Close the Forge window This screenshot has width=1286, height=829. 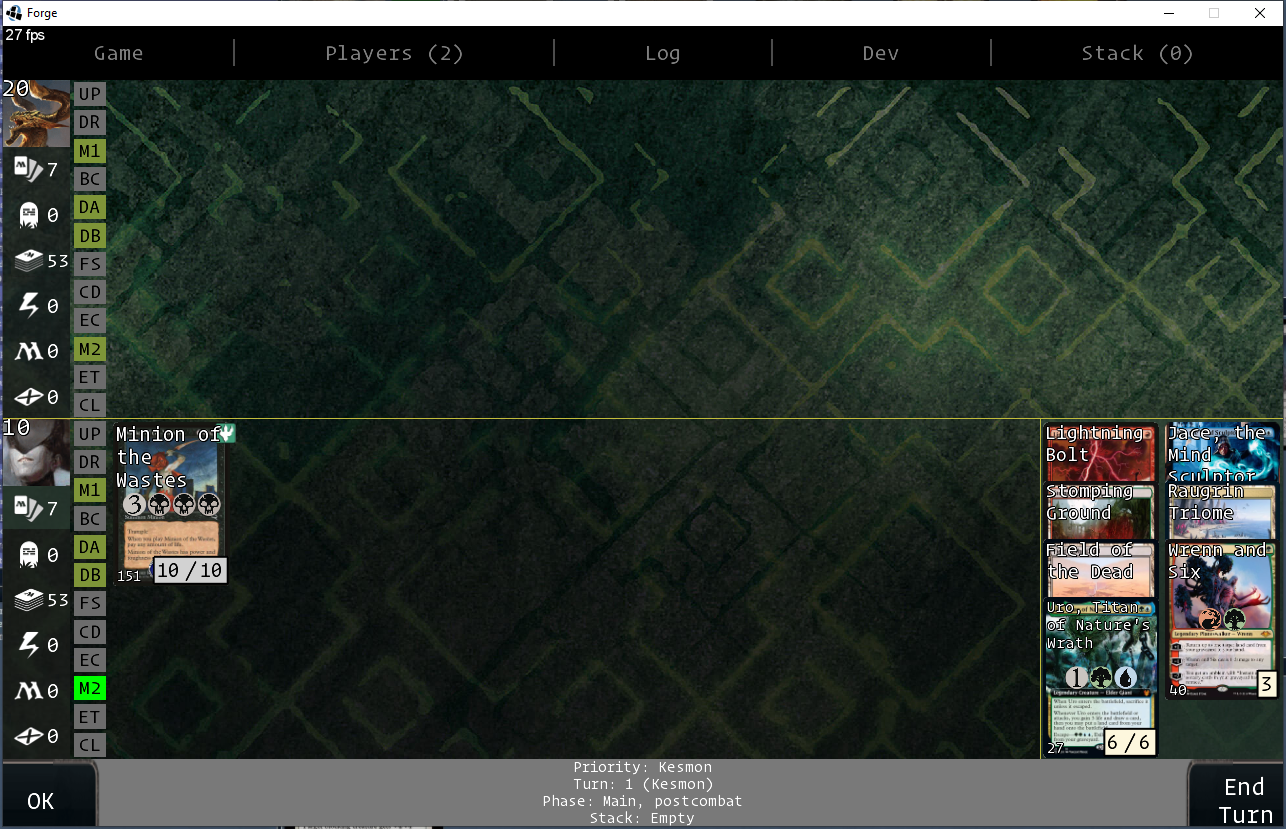(1260, 13)
